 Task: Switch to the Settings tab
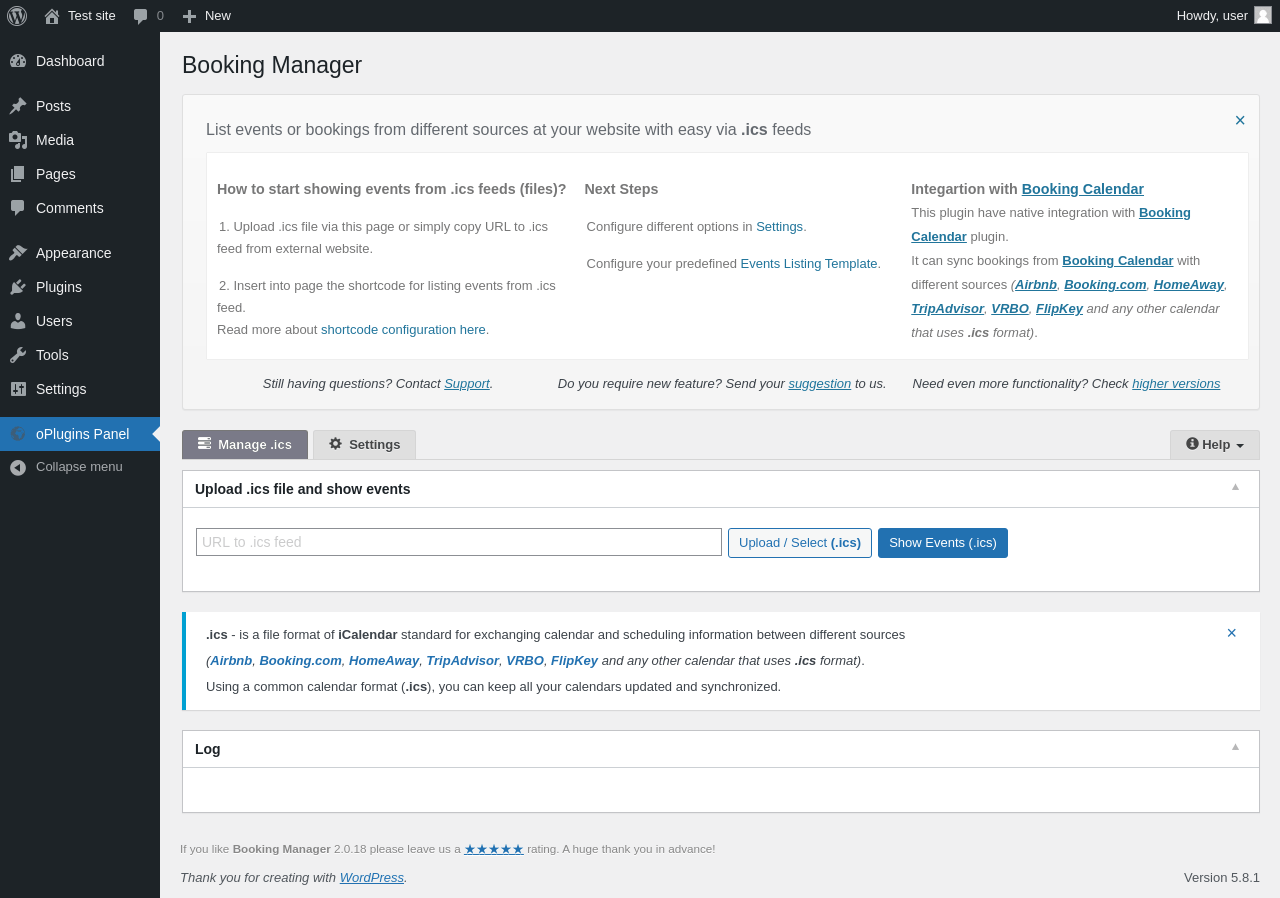[x=364, y=445]
